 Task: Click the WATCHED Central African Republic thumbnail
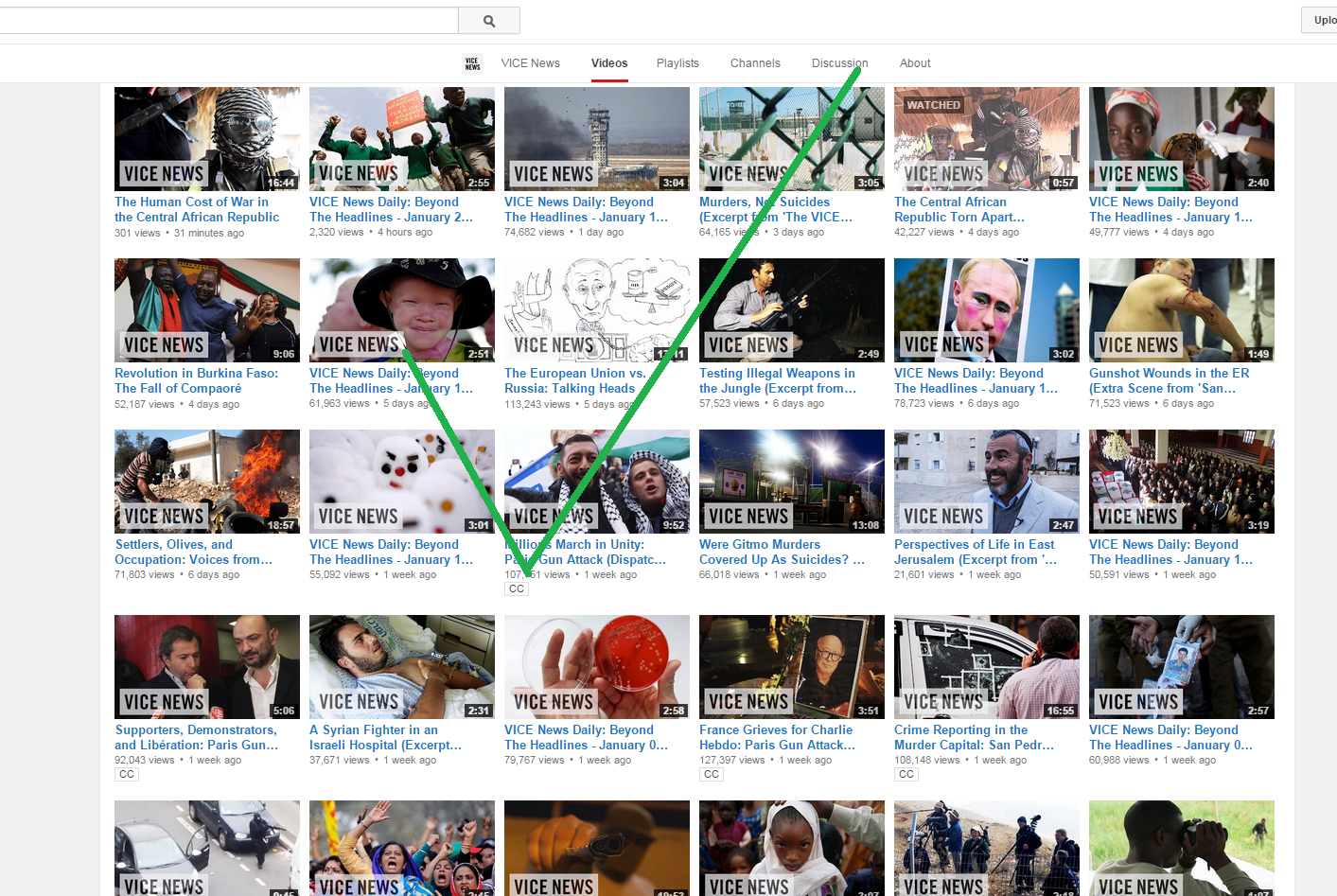pos(986,139)
